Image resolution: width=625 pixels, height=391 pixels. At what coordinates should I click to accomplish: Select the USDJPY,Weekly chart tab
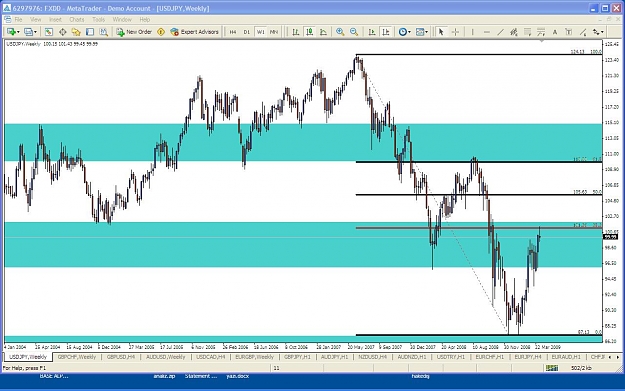28,357
